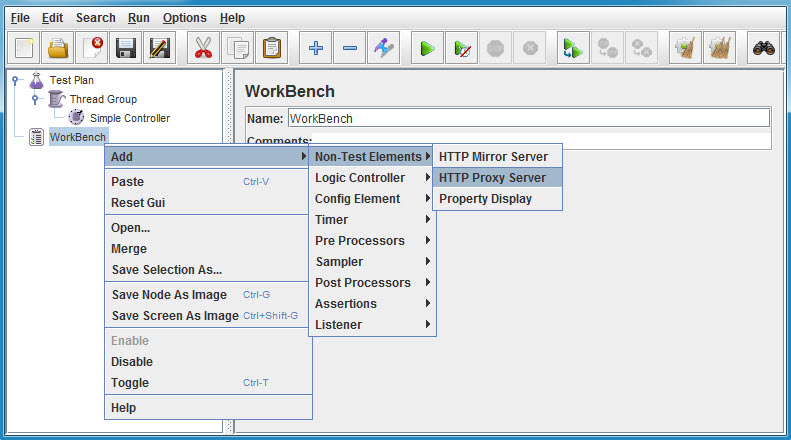Click the New test plan toolbar icon

tap(24, 48)
